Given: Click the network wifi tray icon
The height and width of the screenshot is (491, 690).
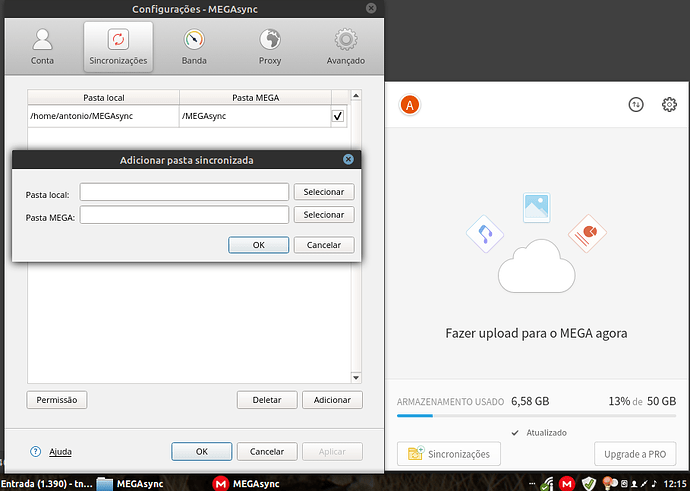Looking at the screenshot, I should (x=547, y=484).
